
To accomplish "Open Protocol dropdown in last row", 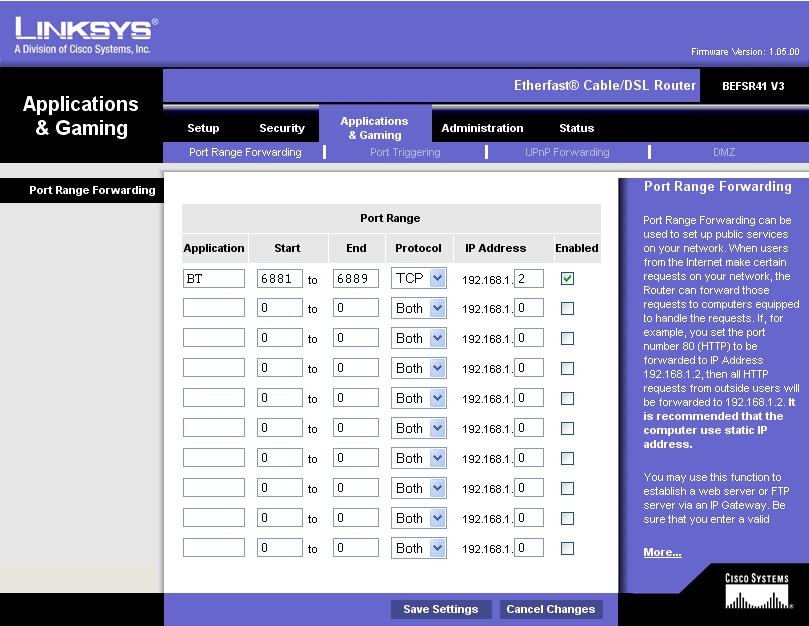I will (x=418, y=548).
